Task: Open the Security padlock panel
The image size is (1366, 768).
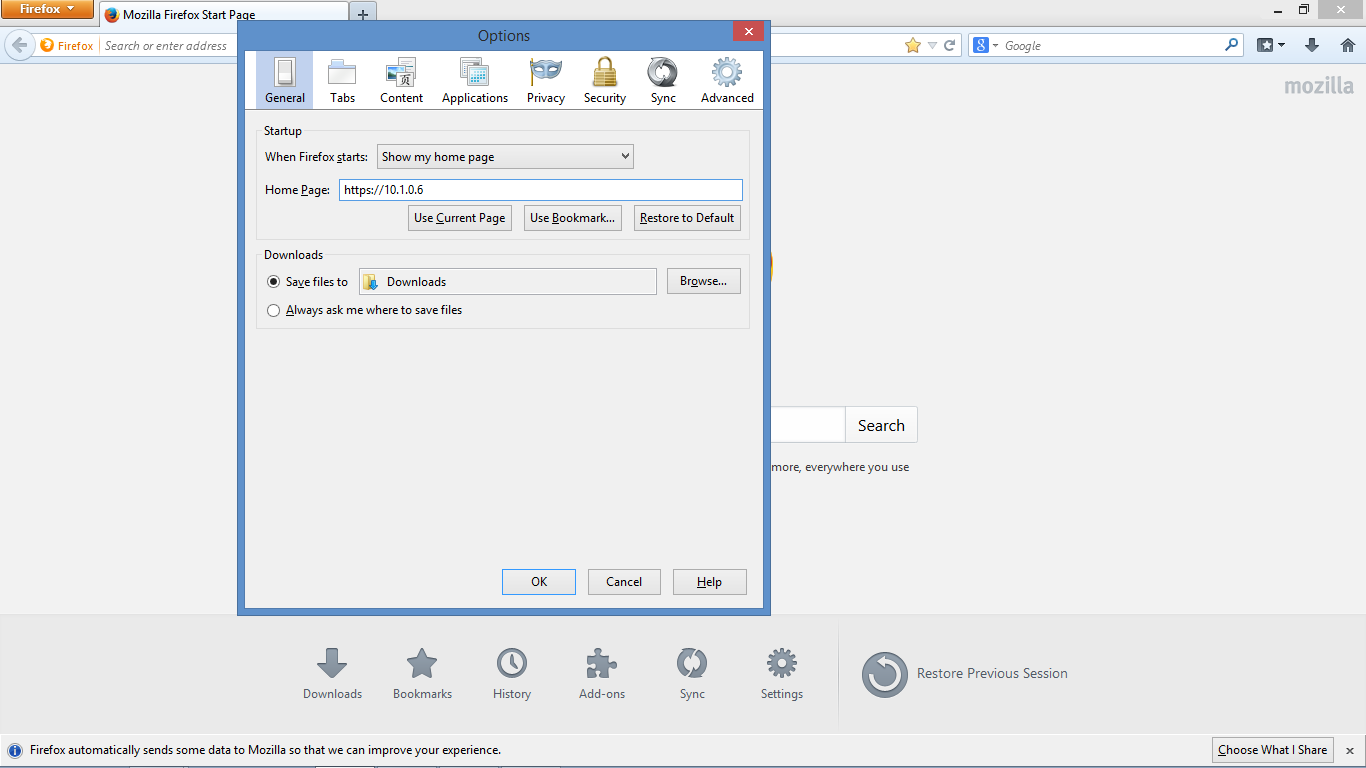Action: tap(605, 80)
